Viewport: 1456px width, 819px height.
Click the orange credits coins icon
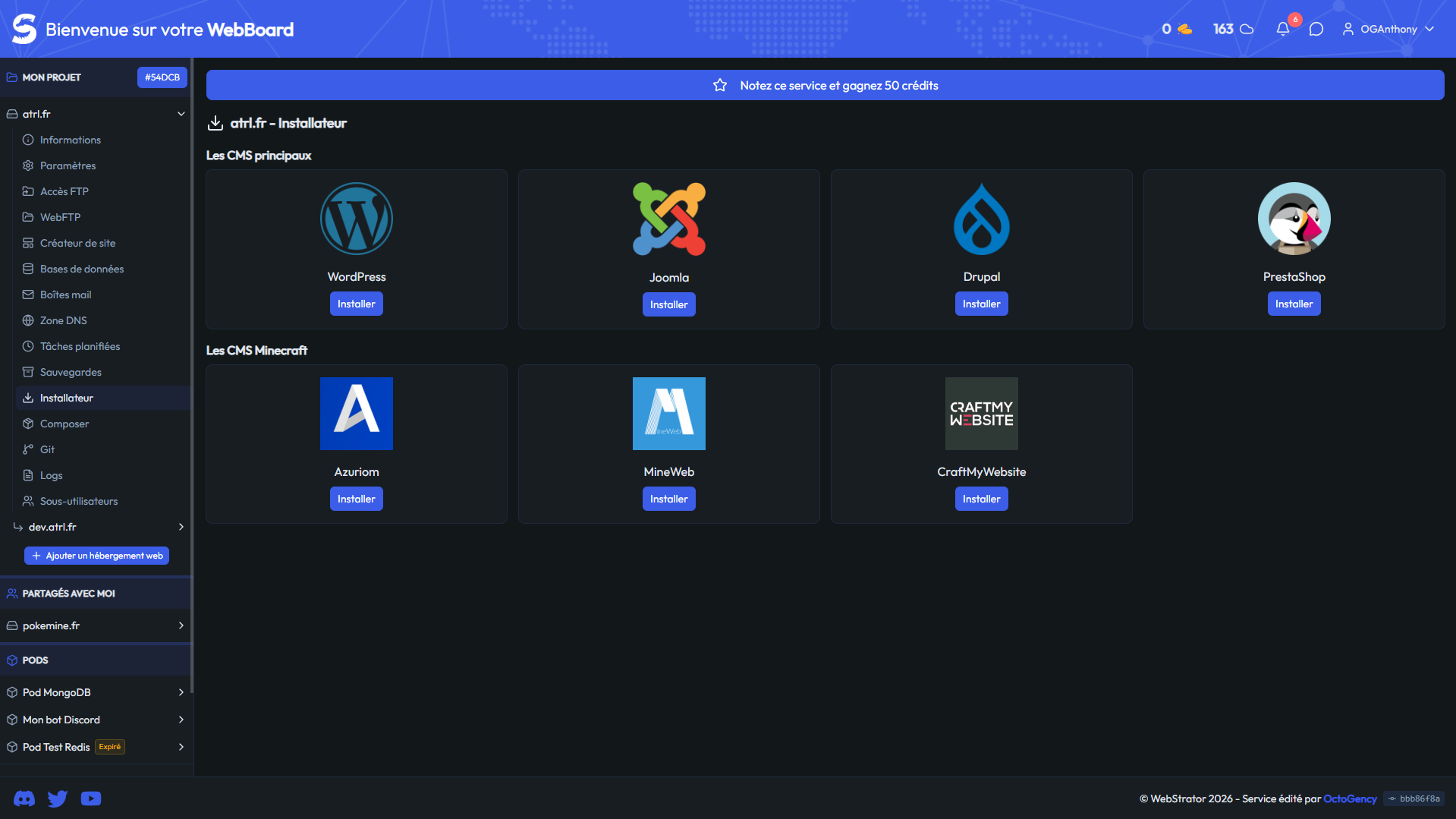[1184, 29]
